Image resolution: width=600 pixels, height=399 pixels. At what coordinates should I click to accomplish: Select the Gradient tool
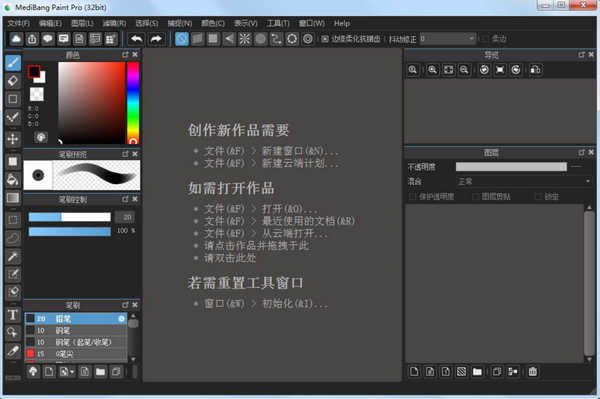pos(13,198)
